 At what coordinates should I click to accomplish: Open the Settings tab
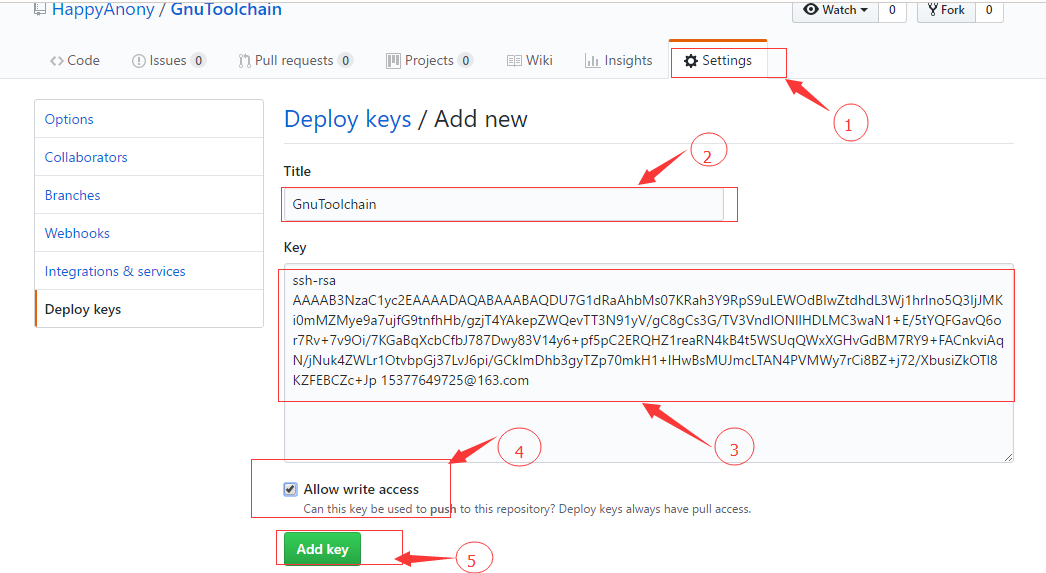[718, 60]
